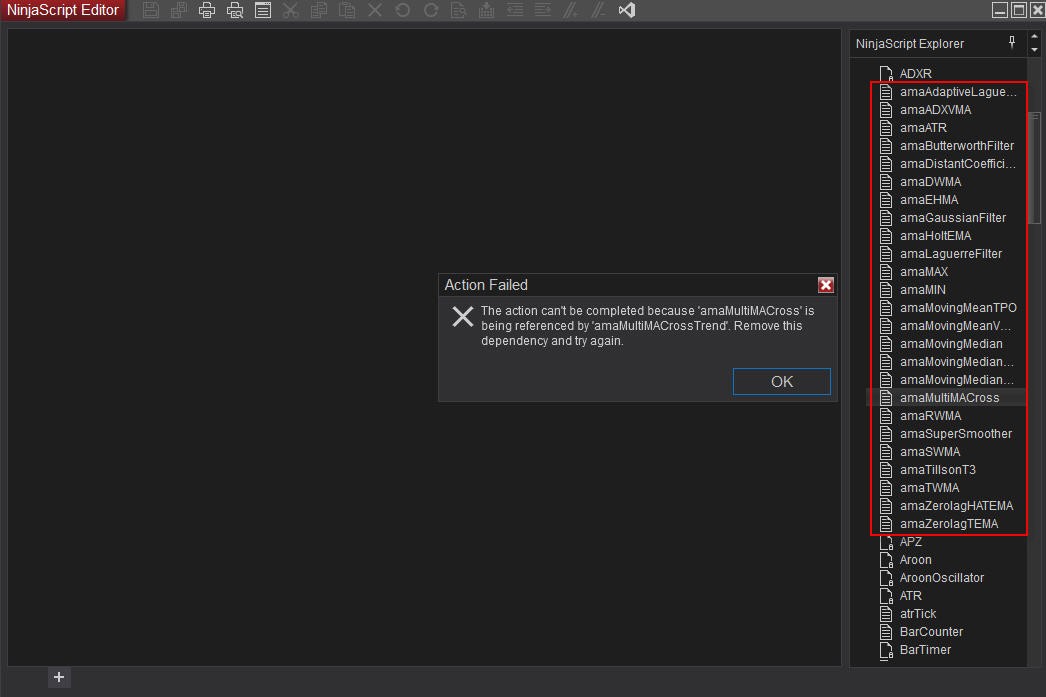This screenshot has height=697, width=1046.
Task: Select amaZerolagHATEMA script
Action: click(956, 506)
